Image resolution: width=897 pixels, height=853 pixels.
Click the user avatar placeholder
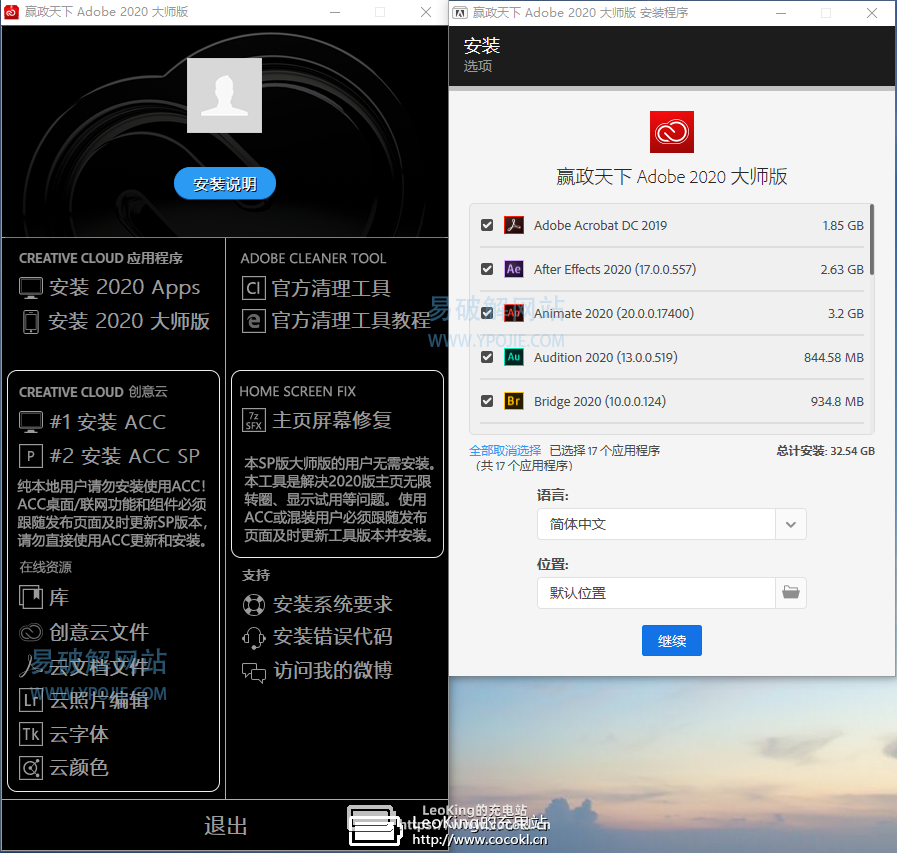(224, 95)
